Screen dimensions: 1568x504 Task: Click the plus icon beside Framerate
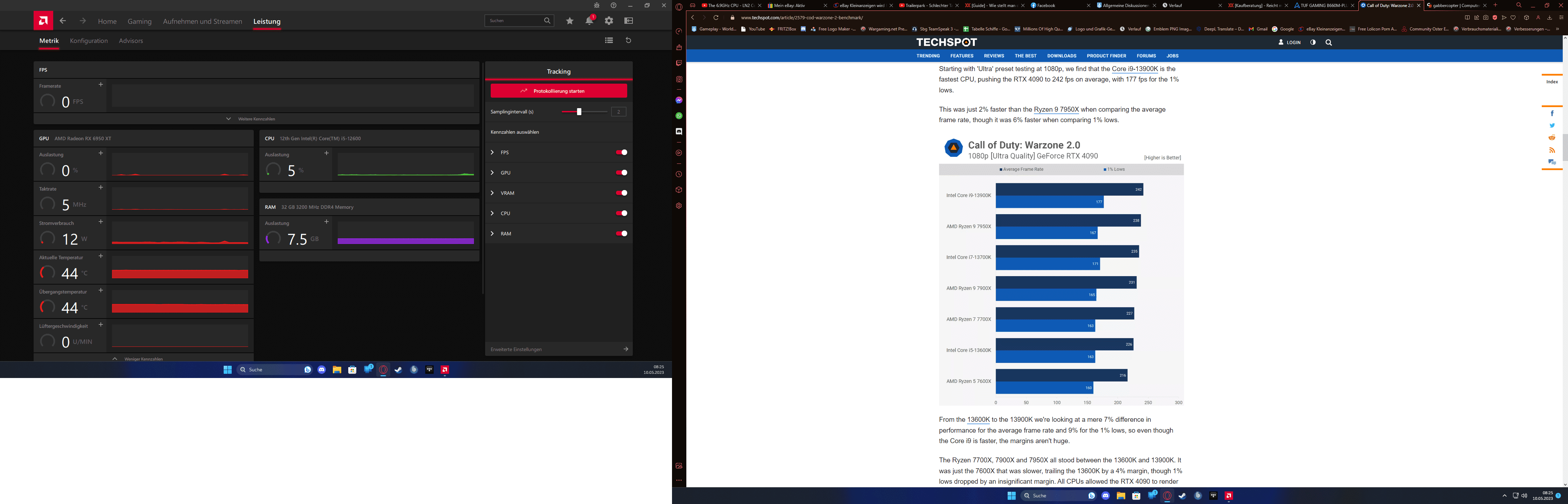point(101,85)
